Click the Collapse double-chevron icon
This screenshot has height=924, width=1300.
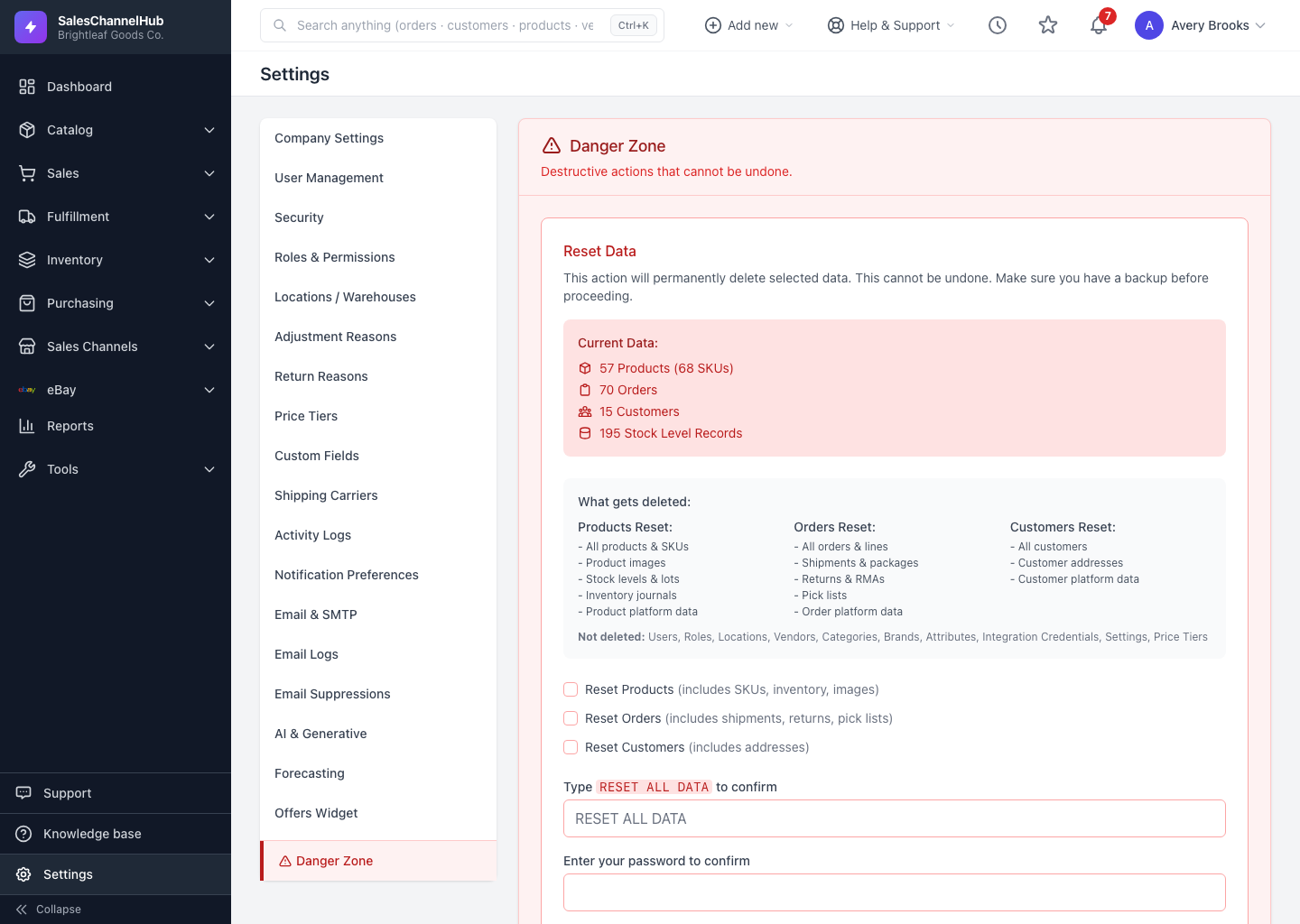tap(22, 910)
